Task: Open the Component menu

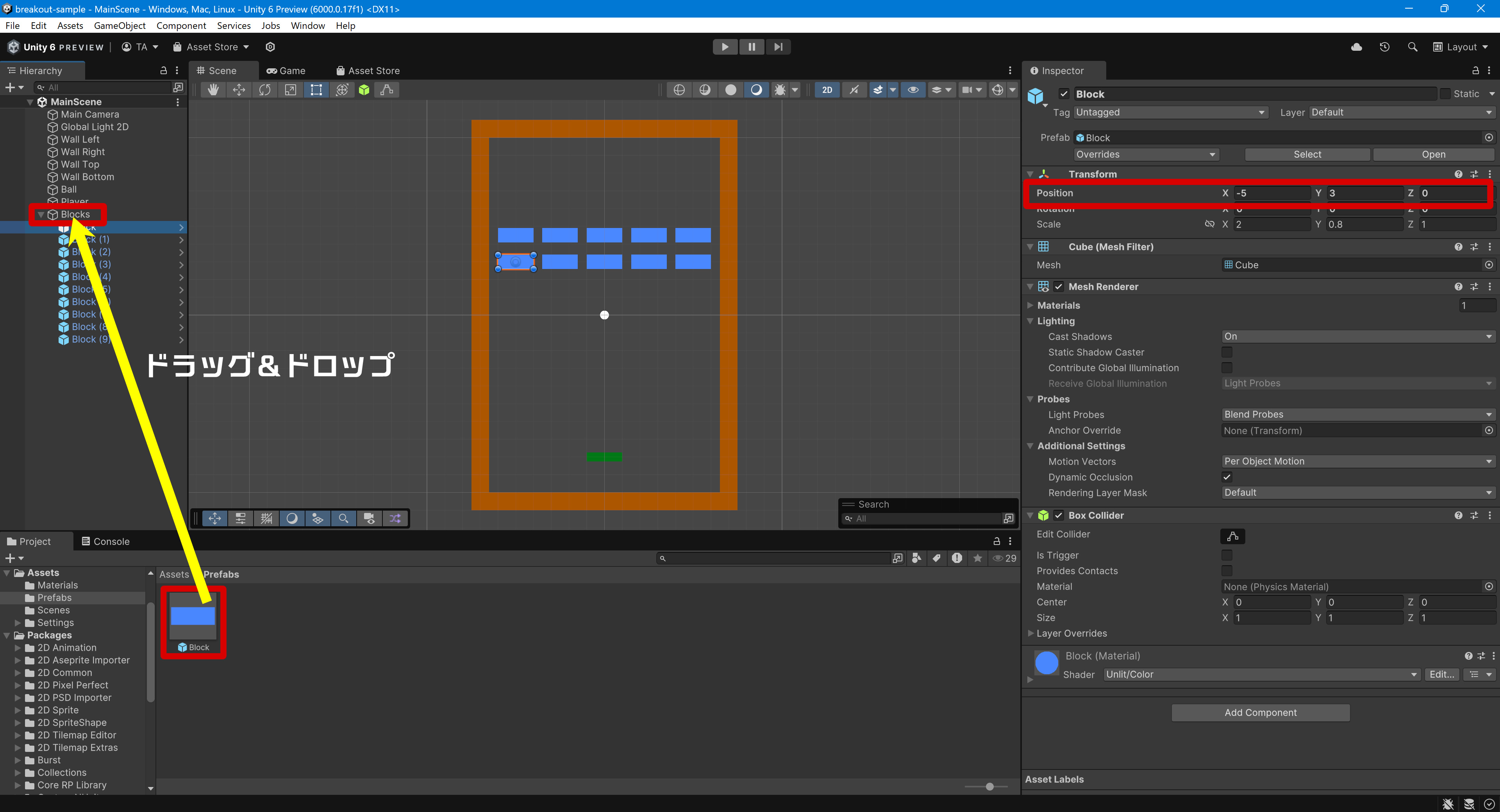Action: pos(181,26)
